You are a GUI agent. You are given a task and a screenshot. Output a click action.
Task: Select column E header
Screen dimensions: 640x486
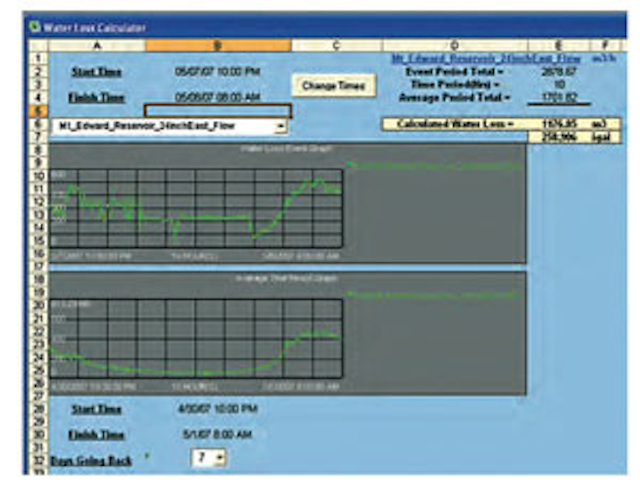558,45
